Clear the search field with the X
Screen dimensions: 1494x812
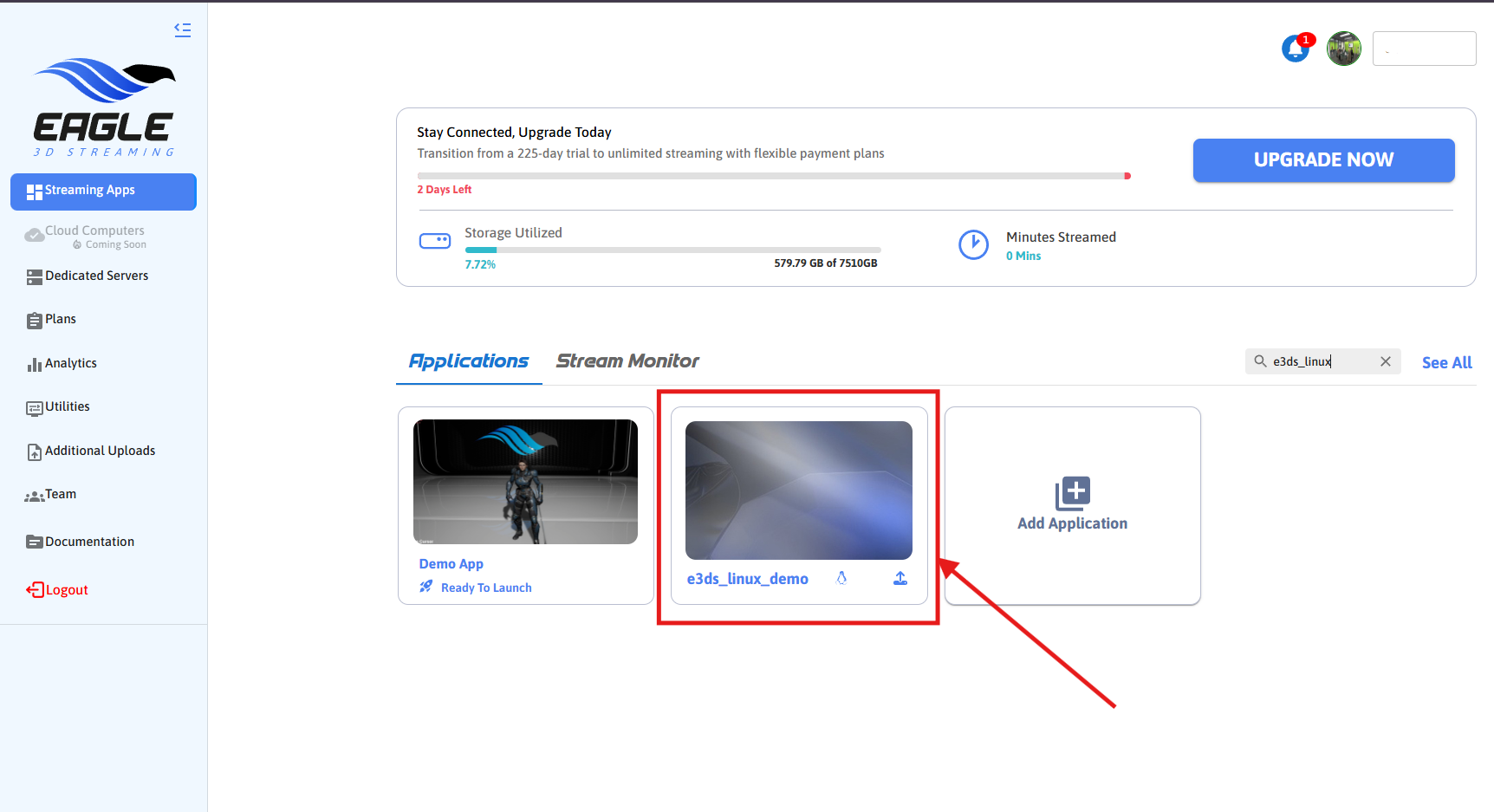(x=1386, y=361)
